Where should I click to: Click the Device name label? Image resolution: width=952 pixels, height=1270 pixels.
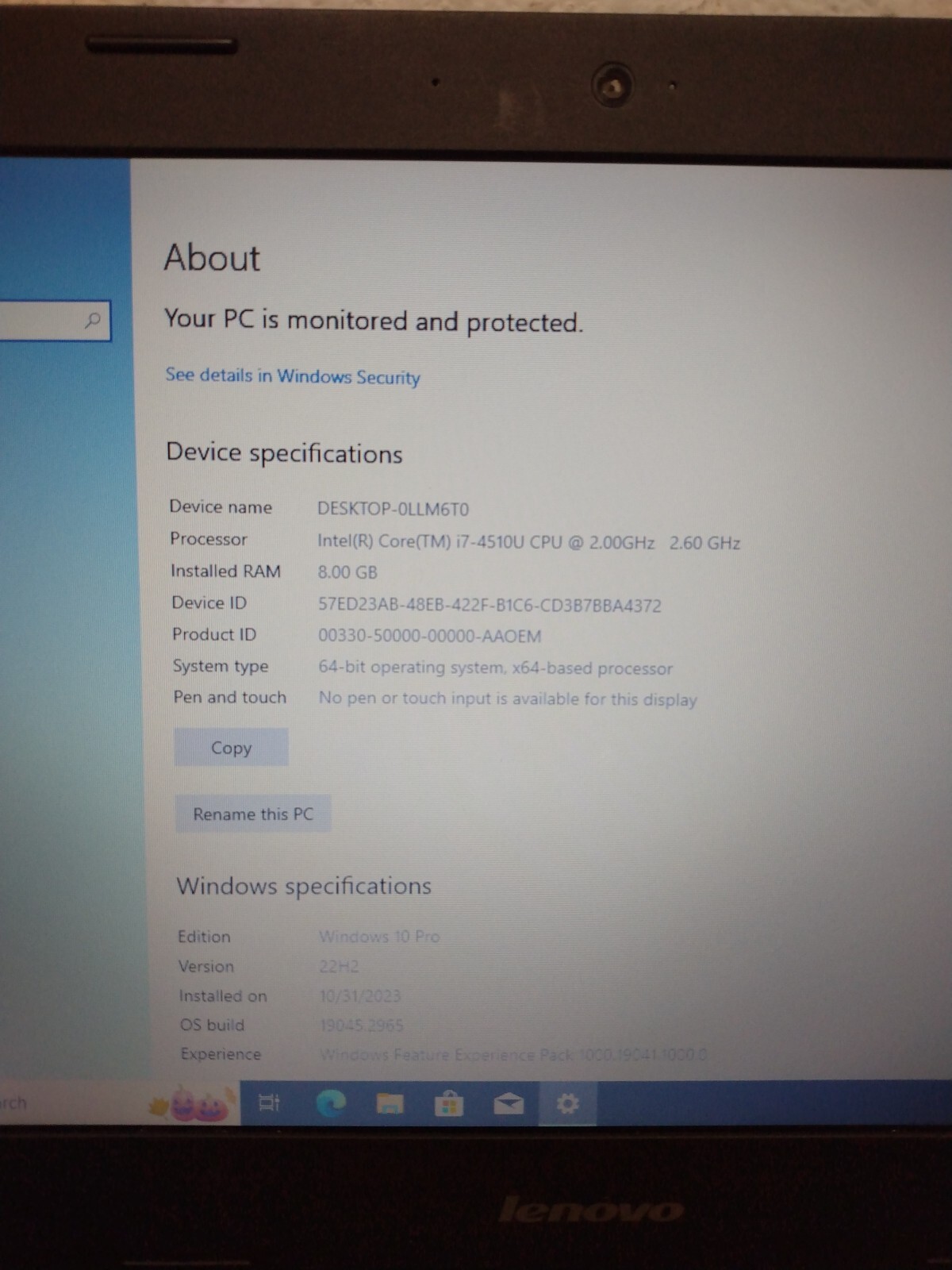(221, 506)
